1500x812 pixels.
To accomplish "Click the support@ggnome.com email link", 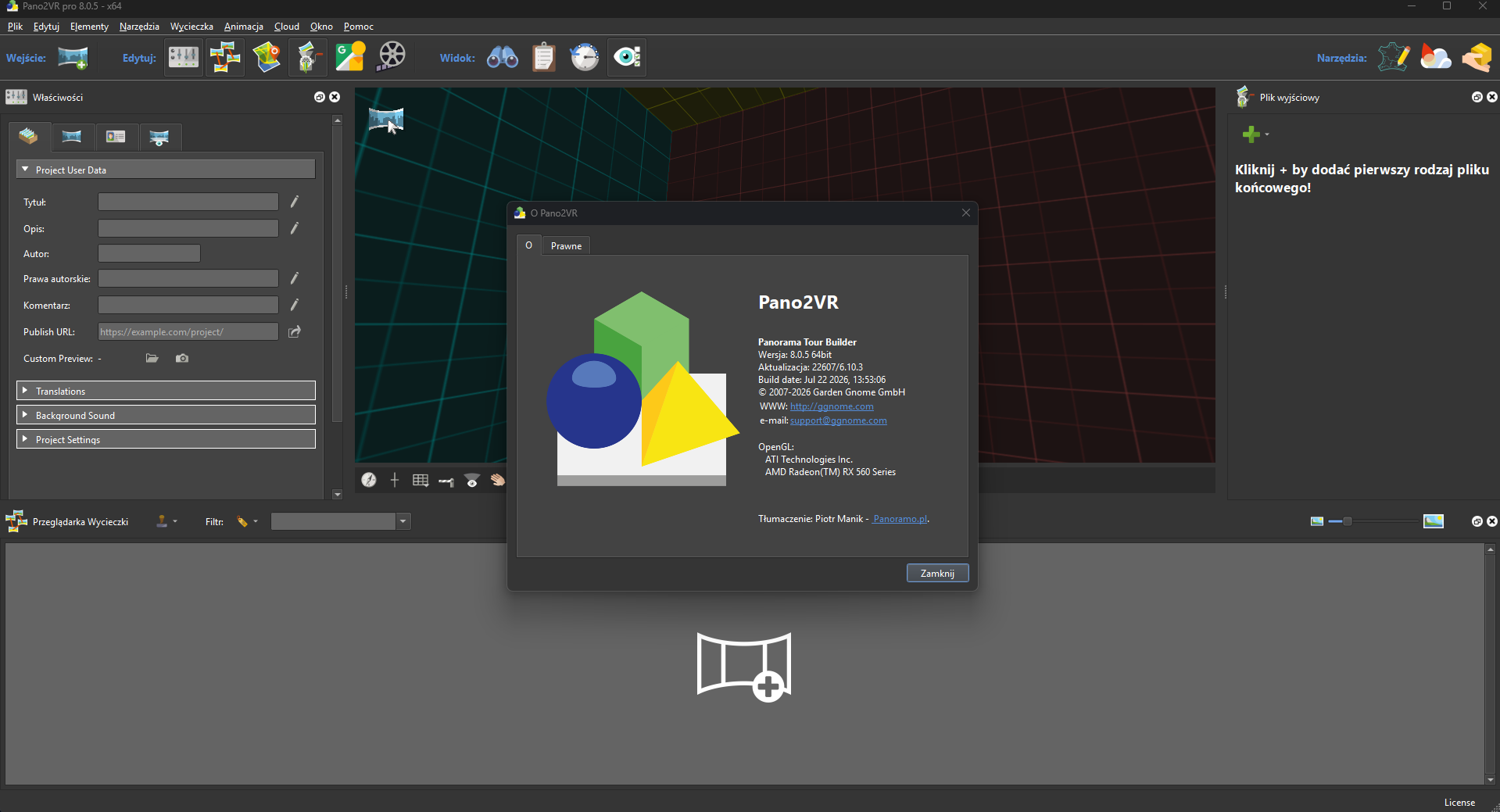I will pos(838,420).
